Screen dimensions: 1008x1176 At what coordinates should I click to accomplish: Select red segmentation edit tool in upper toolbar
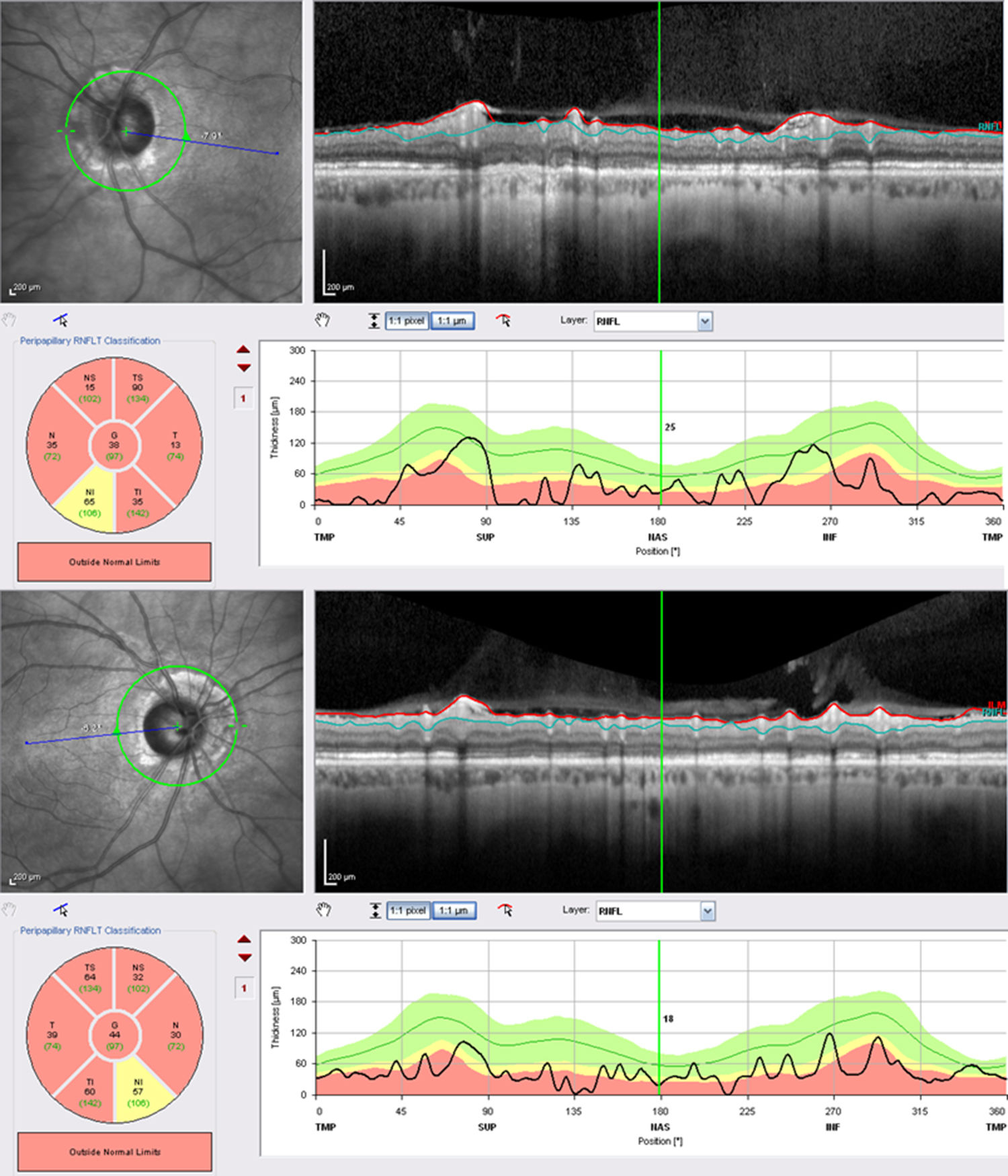(x=503, y=321)
